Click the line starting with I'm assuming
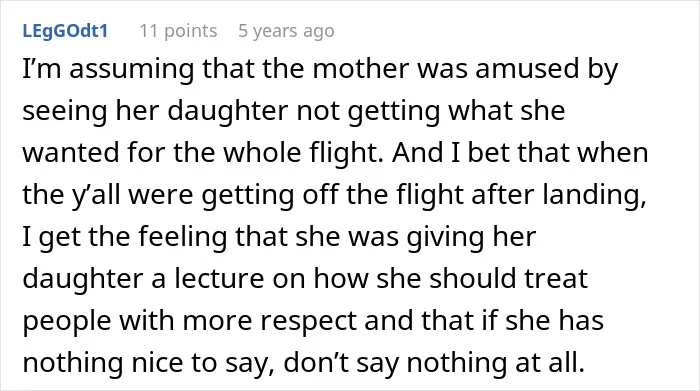700x391 pixels. point(320,70)
